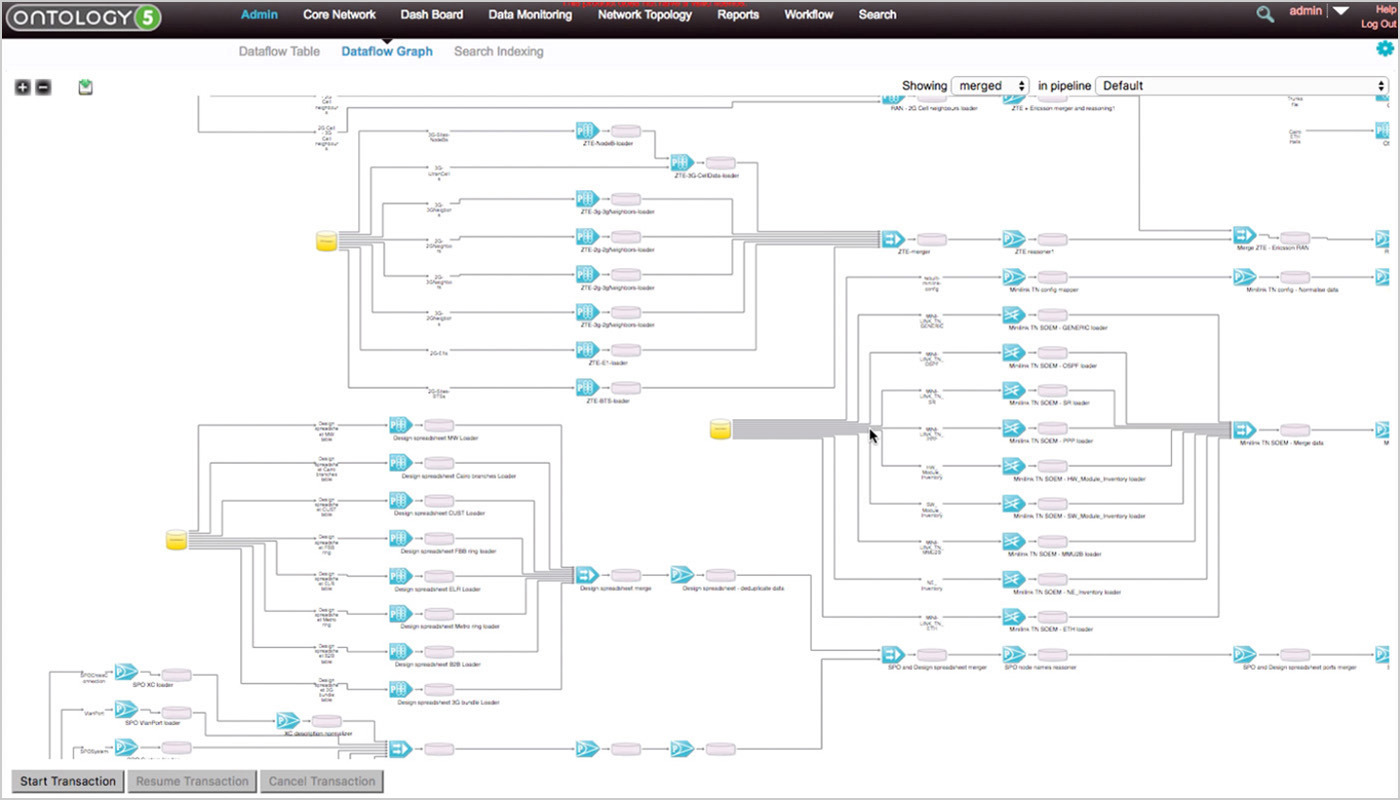Screen dimensions: 1400x800
Task: Select Minilink TN SOEM - PPP loader icon
Action: click(1014, 428)
